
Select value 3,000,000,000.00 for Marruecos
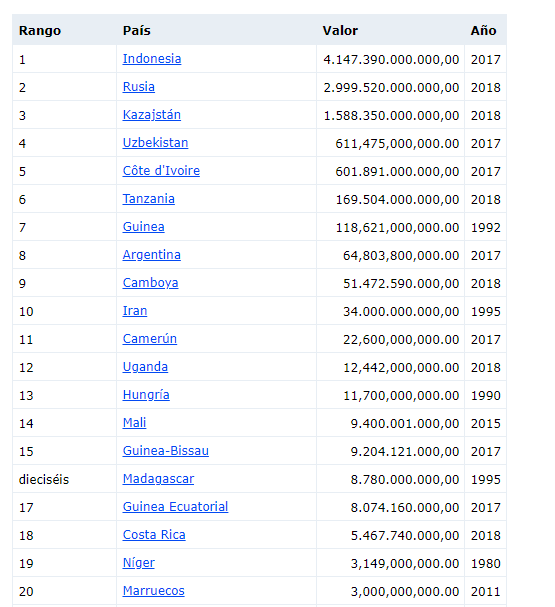click(x=405, y=592)
